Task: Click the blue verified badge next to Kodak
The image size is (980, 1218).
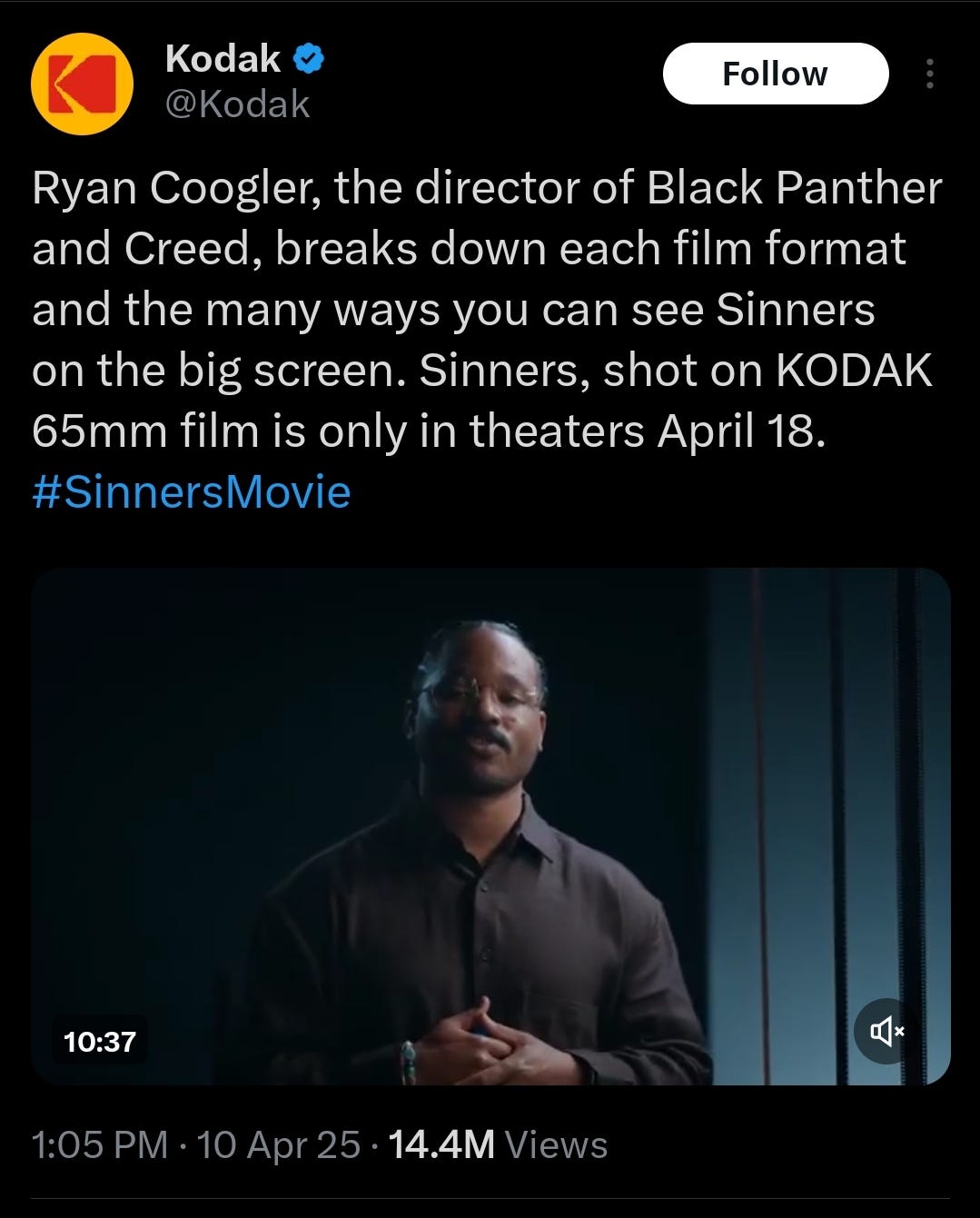Action: (310, 60)
